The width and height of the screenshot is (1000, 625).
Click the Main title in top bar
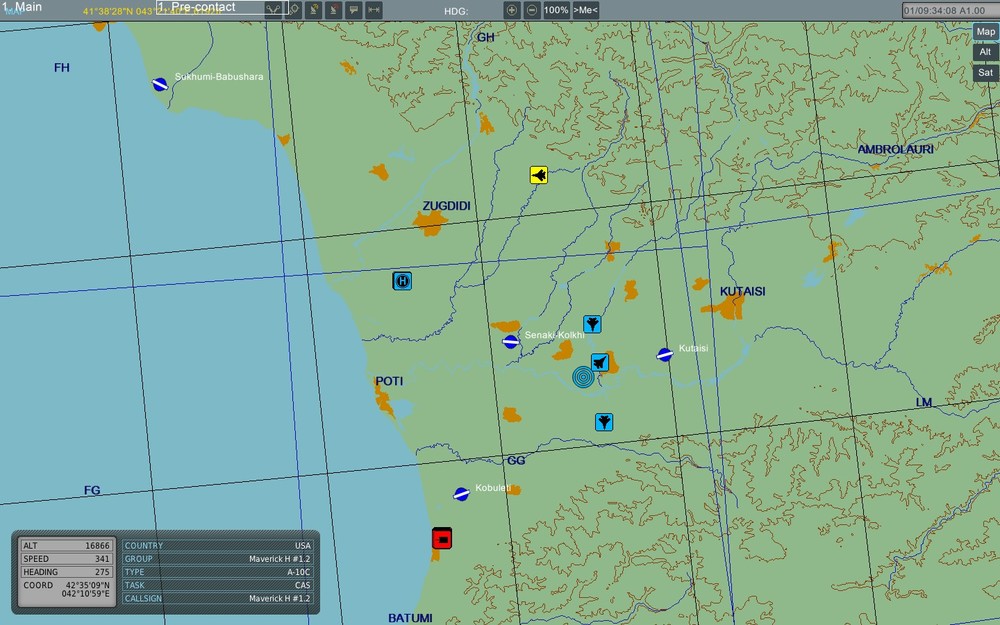click(x=22, y=7)
